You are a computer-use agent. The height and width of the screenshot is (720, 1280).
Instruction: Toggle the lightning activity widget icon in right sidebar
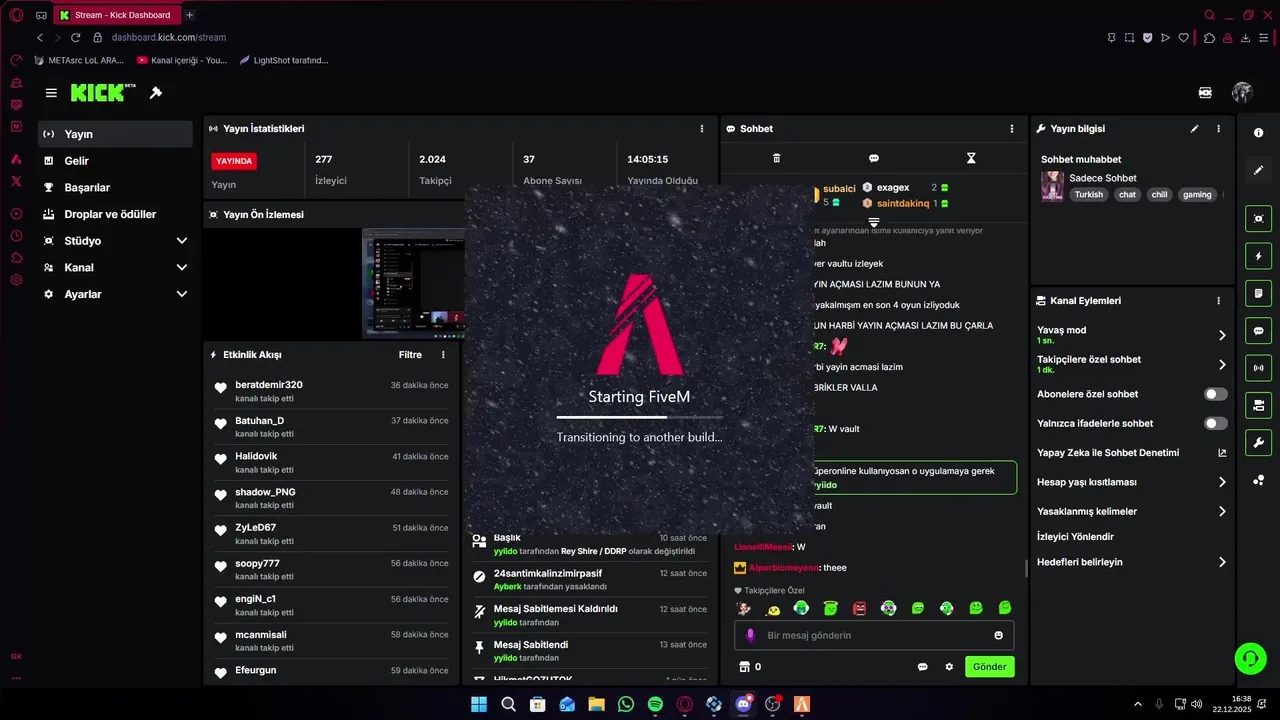(1258, 256)
